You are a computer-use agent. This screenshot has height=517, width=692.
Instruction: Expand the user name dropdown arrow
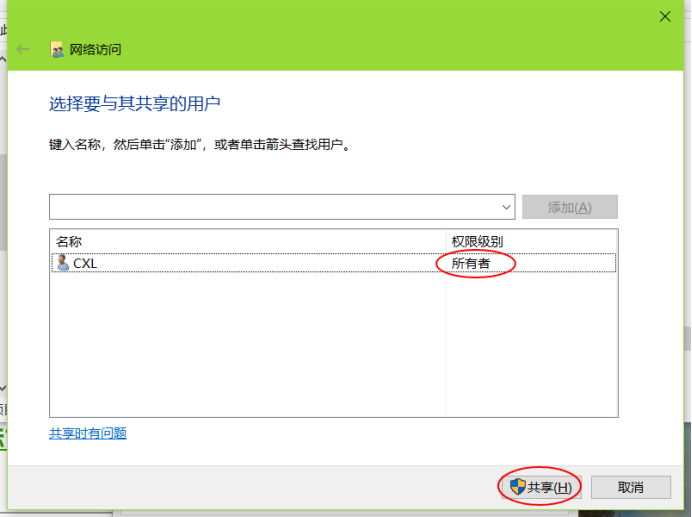(506, 207)
